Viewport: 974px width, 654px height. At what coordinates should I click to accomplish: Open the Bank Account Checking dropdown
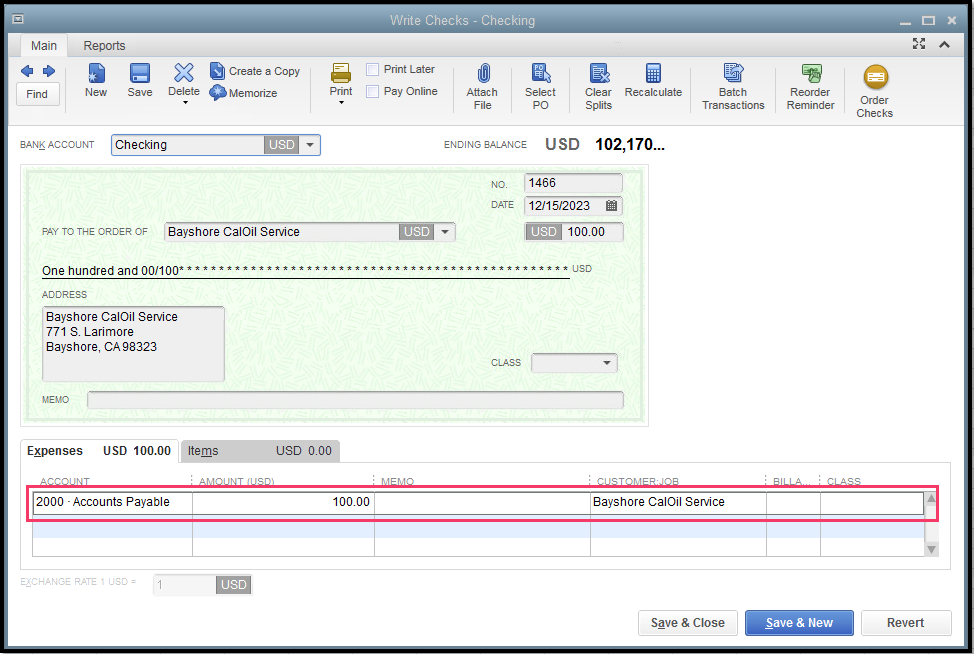[x=309, y=145]
